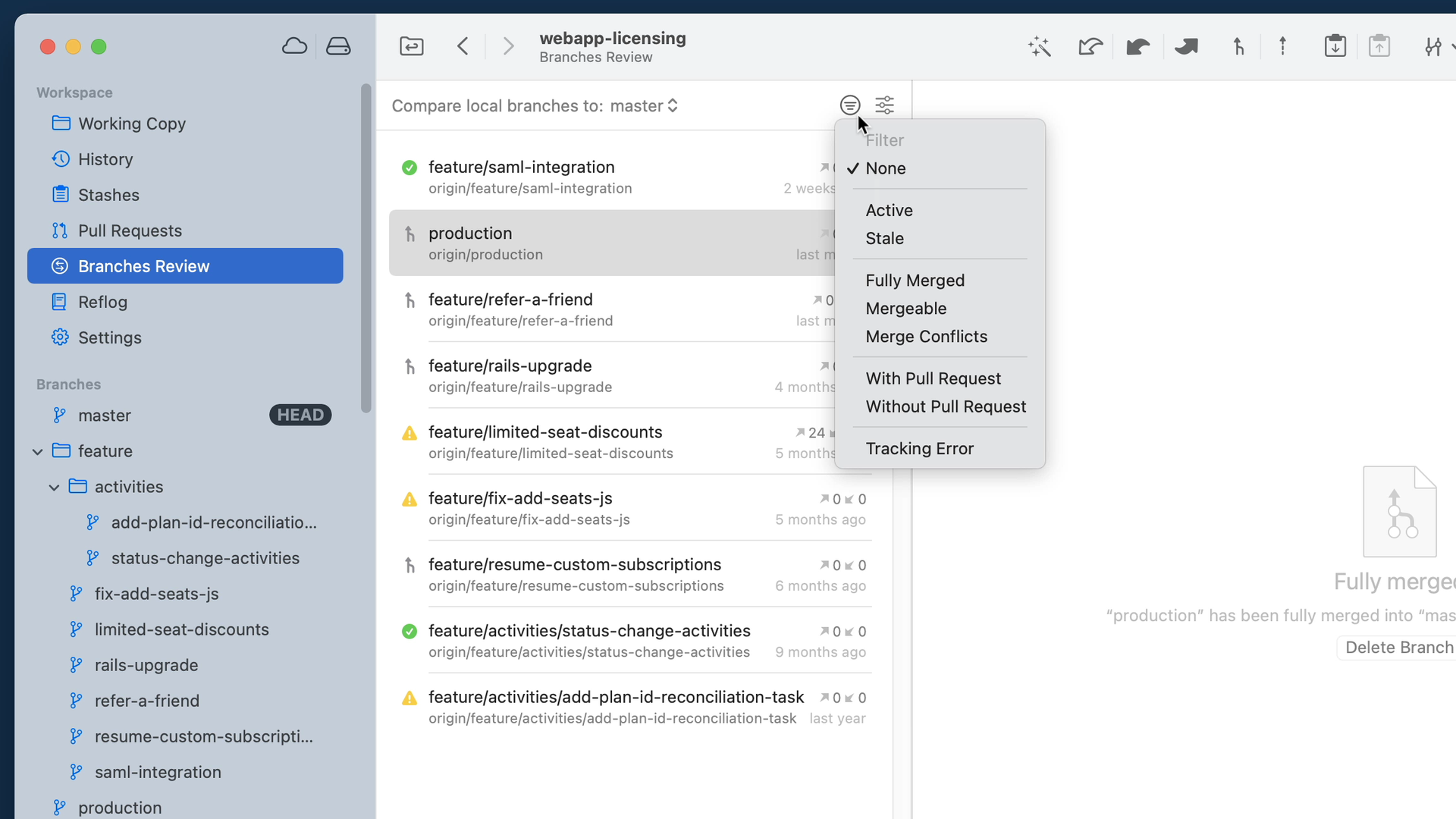Click the local drive icon in sidebar header
Viewport: 1456px width, 819px height.
click(338, 46)
